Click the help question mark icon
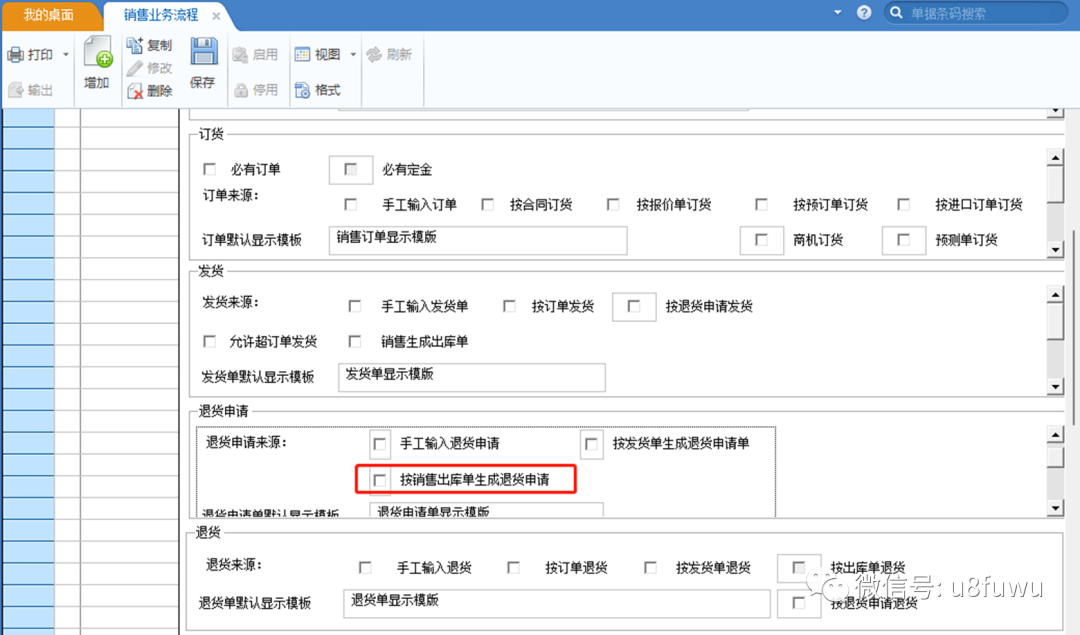This screenshot has width=1080, height=635. [866, 12]
